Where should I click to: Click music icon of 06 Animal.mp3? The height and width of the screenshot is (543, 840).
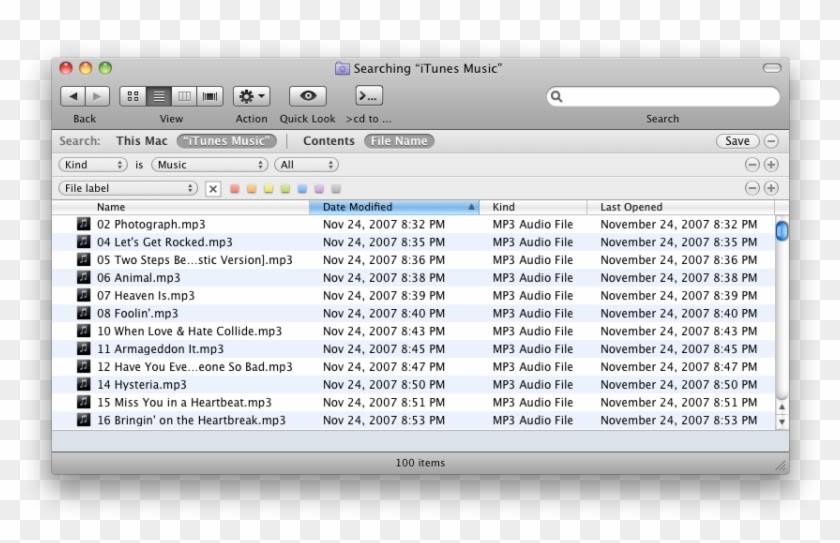[84, 277]
